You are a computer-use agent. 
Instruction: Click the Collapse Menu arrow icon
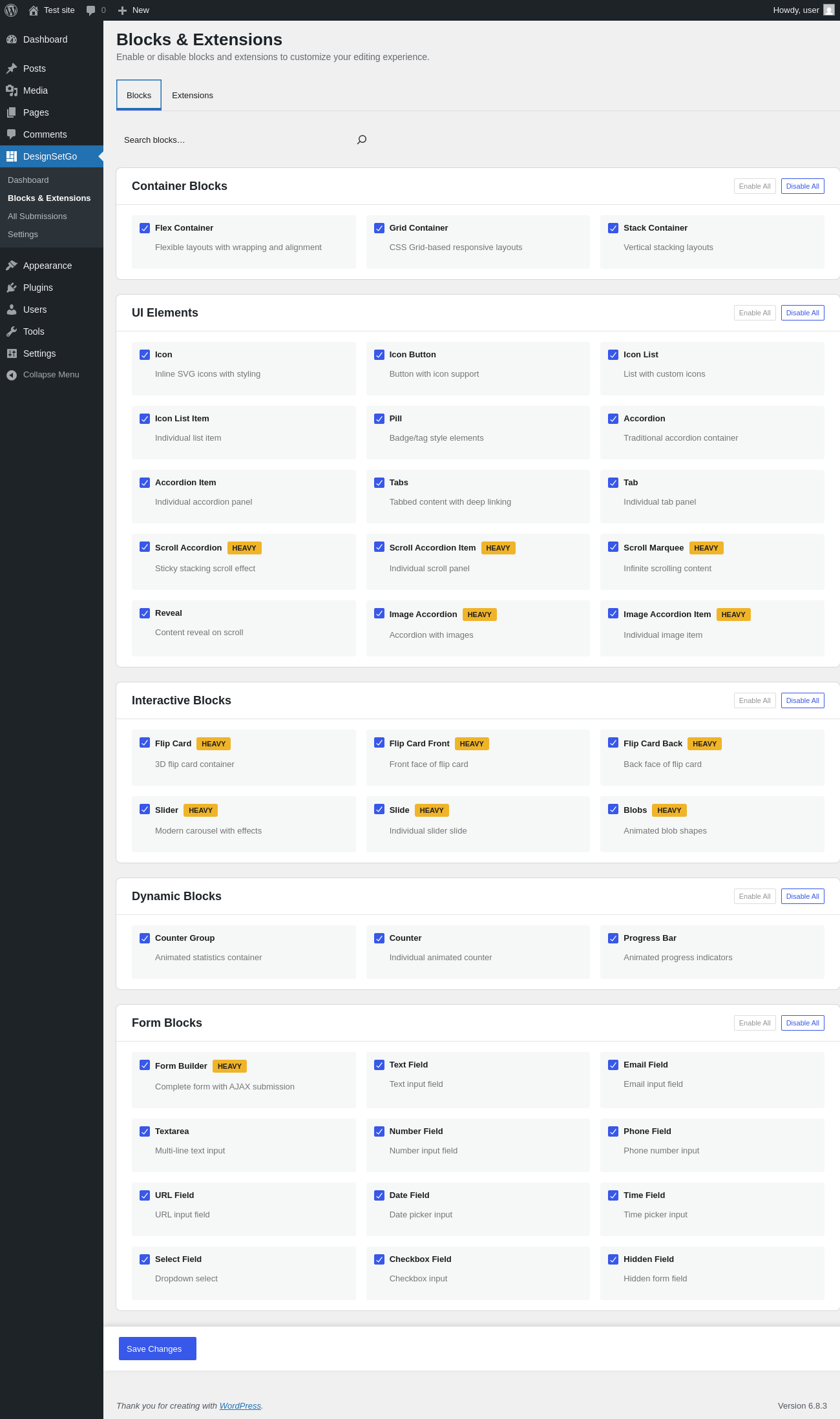tap(12, 375)
